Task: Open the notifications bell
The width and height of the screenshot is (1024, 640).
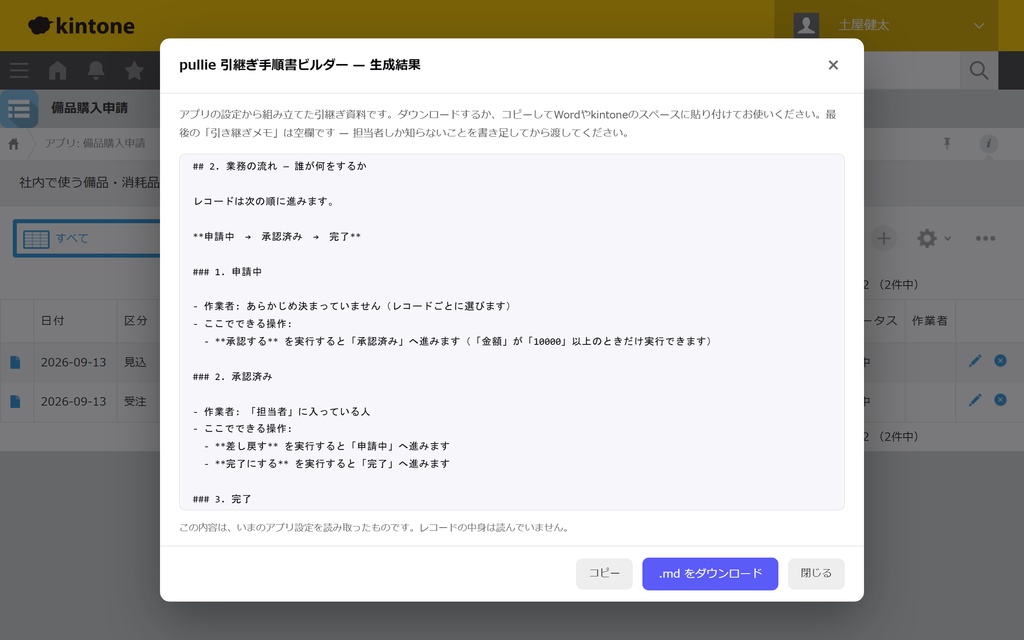Action: click(x=96, y=71)
